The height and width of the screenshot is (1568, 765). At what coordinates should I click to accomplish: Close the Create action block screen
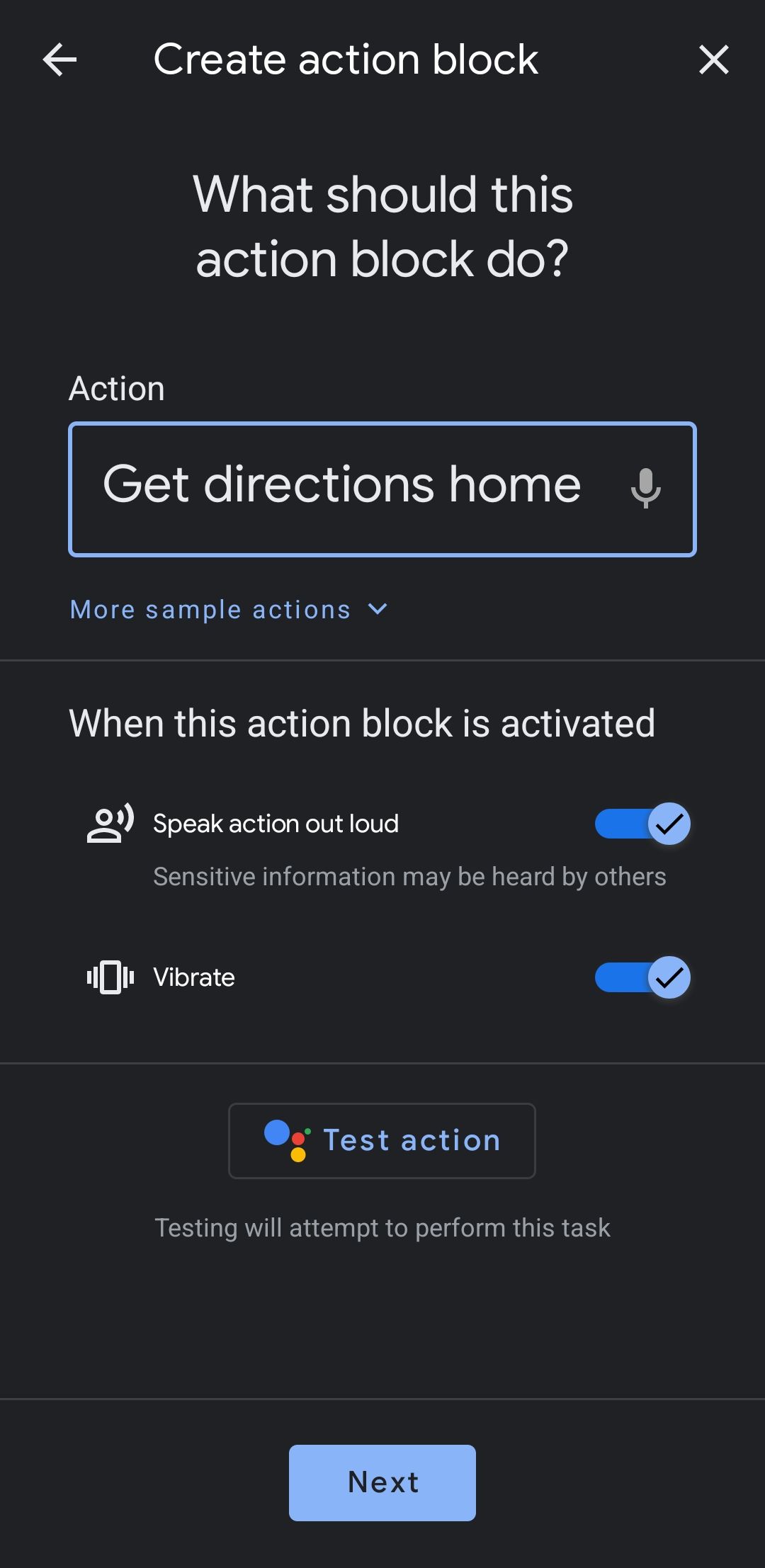tap(713, 59)
